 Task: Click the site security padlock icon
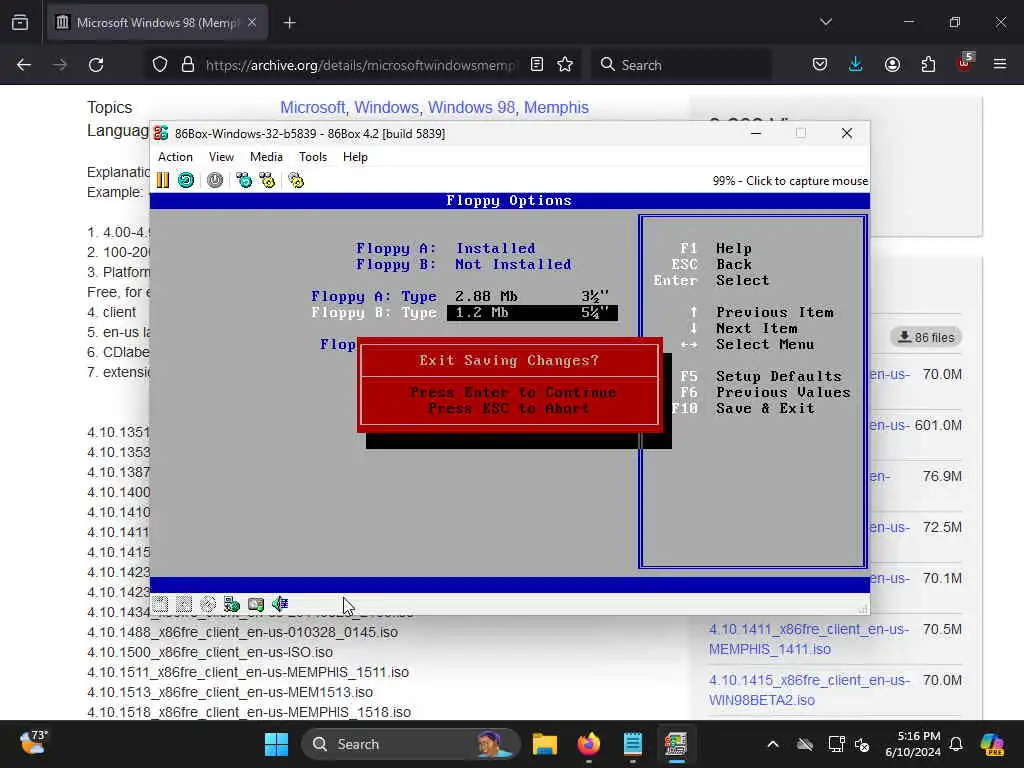coord(188,65)
